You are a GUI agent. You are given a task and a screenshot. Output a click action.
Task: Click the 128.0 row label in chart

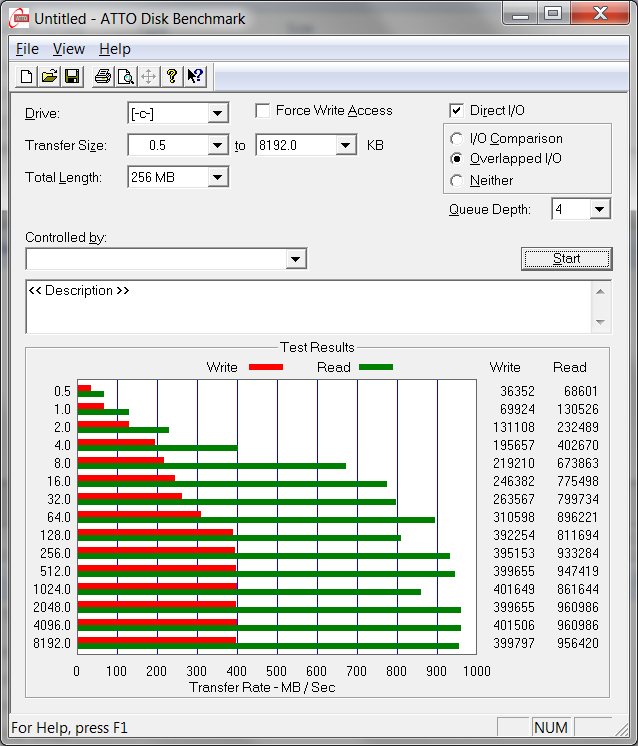(55, 535)
